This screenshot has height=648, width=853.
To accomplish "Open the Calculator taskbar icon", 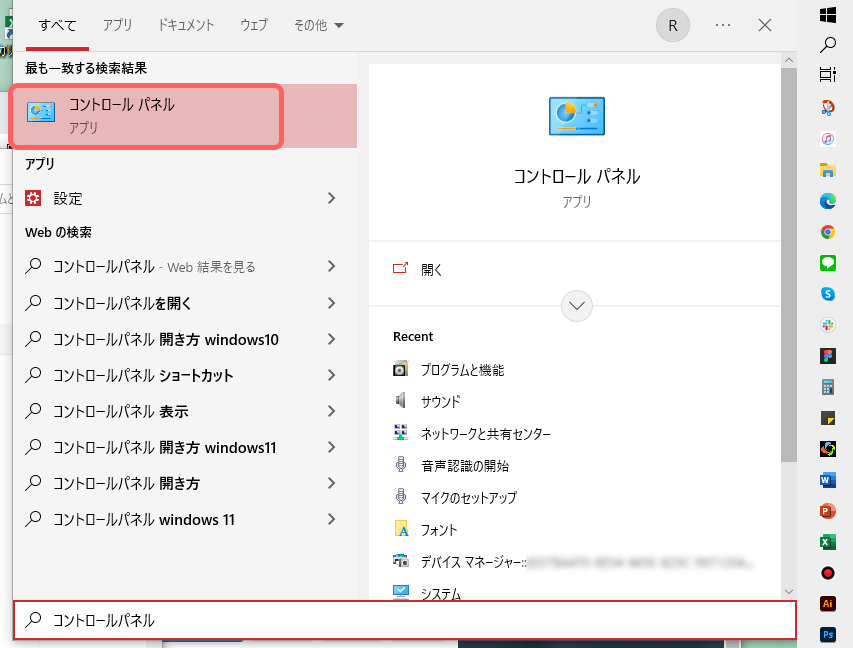I will 827,387.
